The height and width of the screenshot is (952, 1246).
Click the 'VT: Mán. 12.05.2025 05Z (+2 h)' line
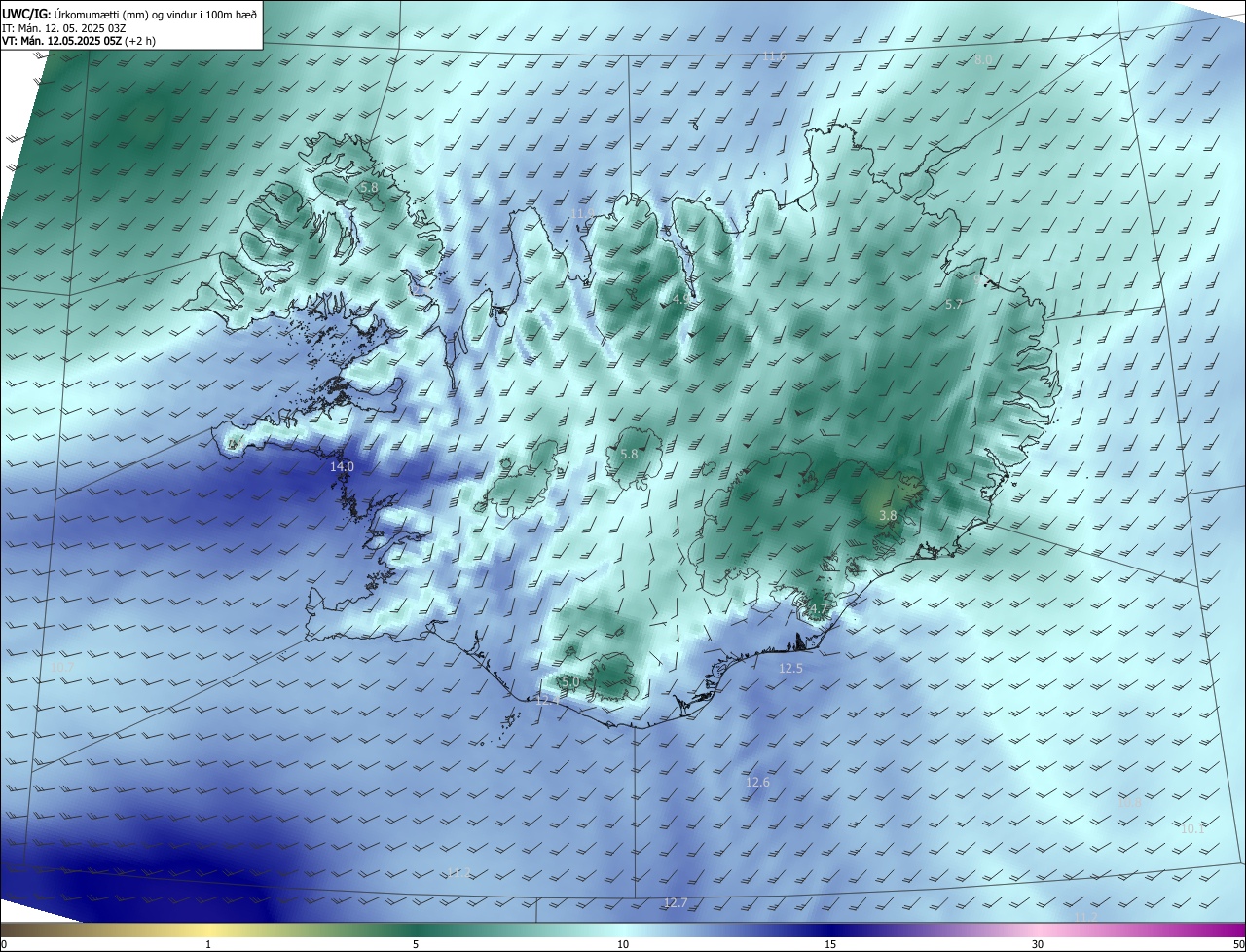coord(79,41)
